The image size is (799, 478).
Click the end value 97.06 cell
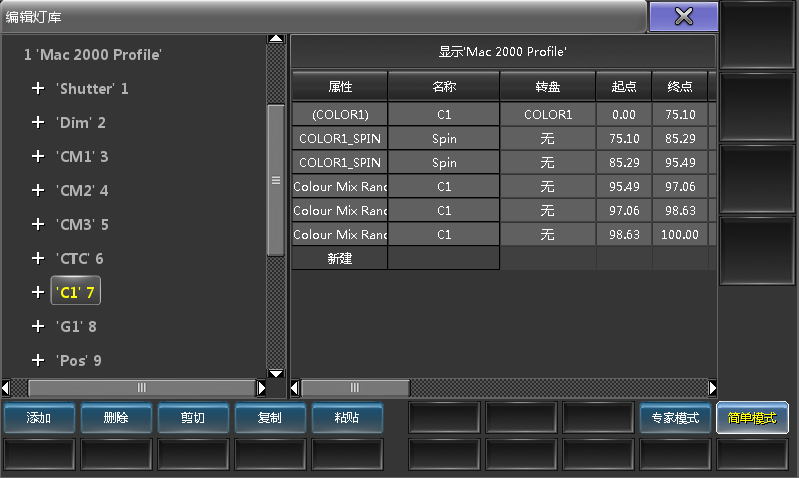click(x=680, y=187)
